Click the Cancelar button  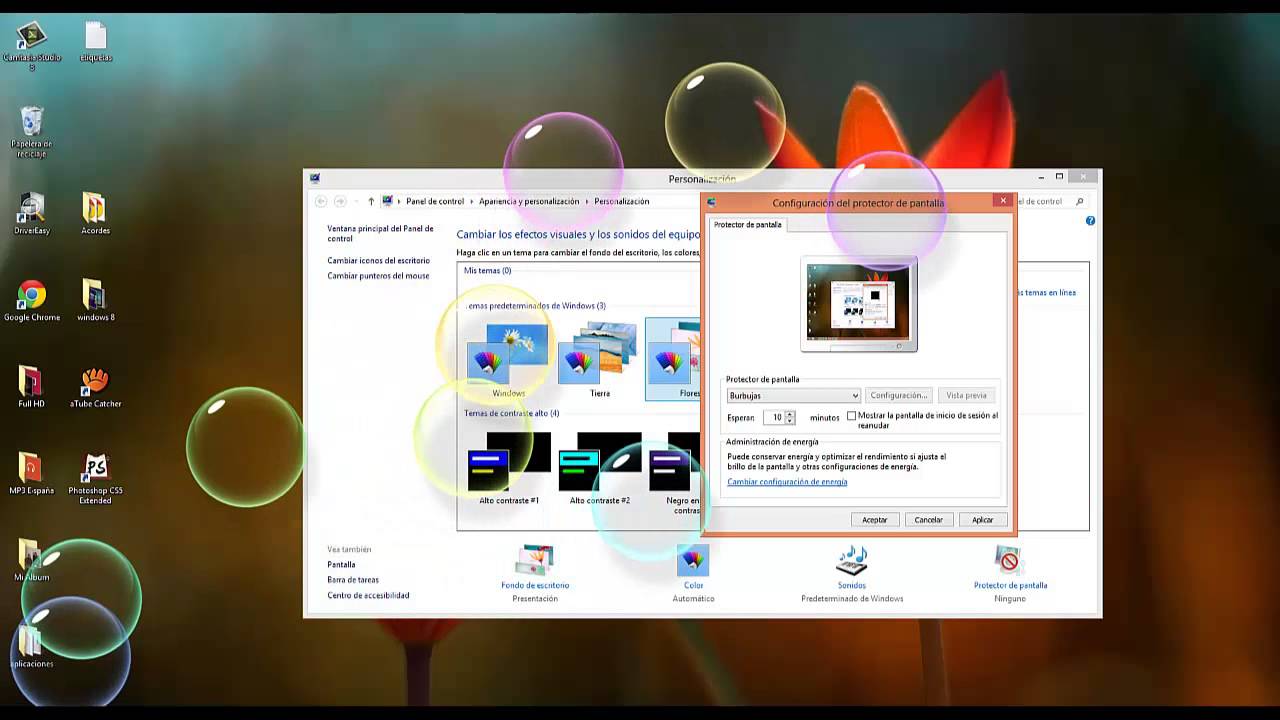929,520
